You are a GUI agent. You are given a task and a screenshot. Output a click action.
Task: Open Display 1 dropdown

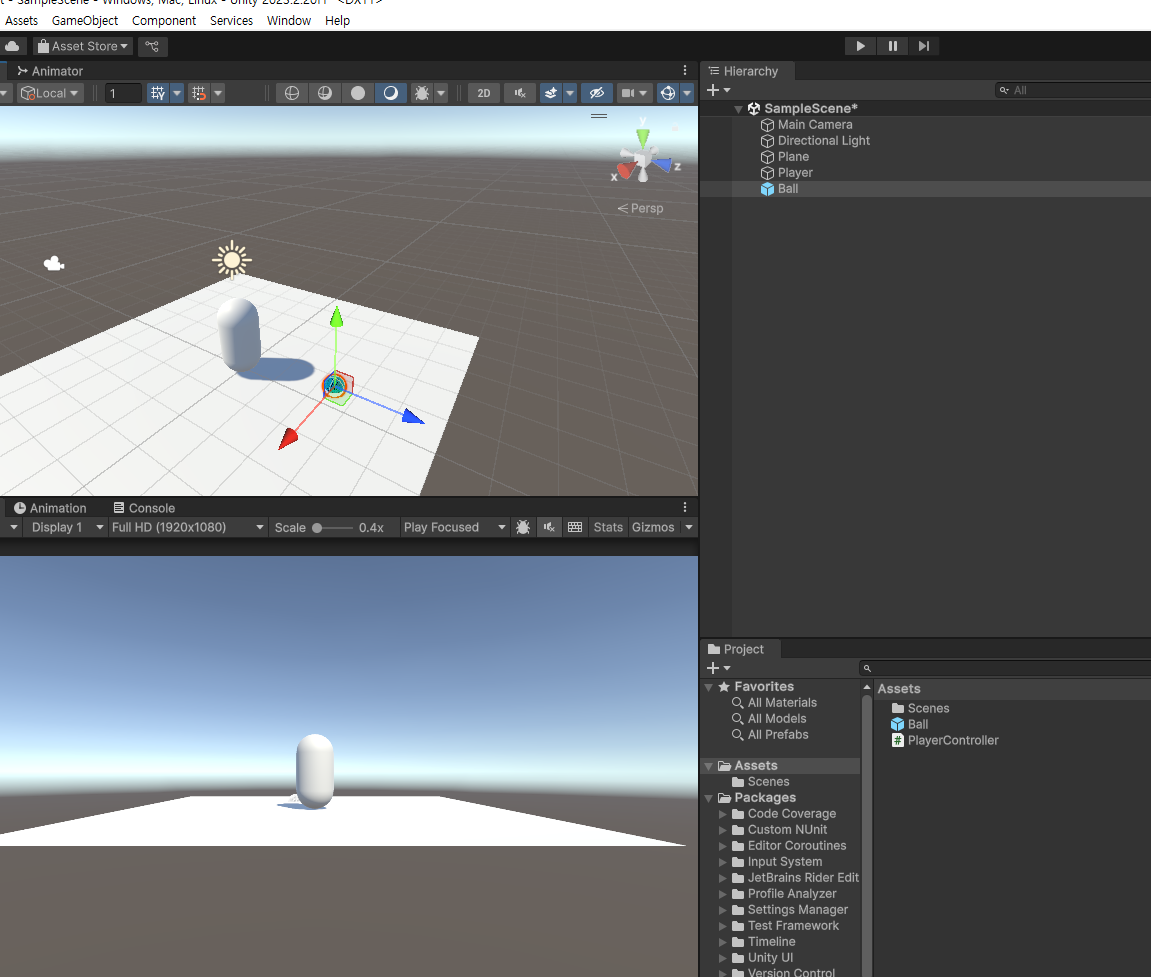[x=66, y=527]
